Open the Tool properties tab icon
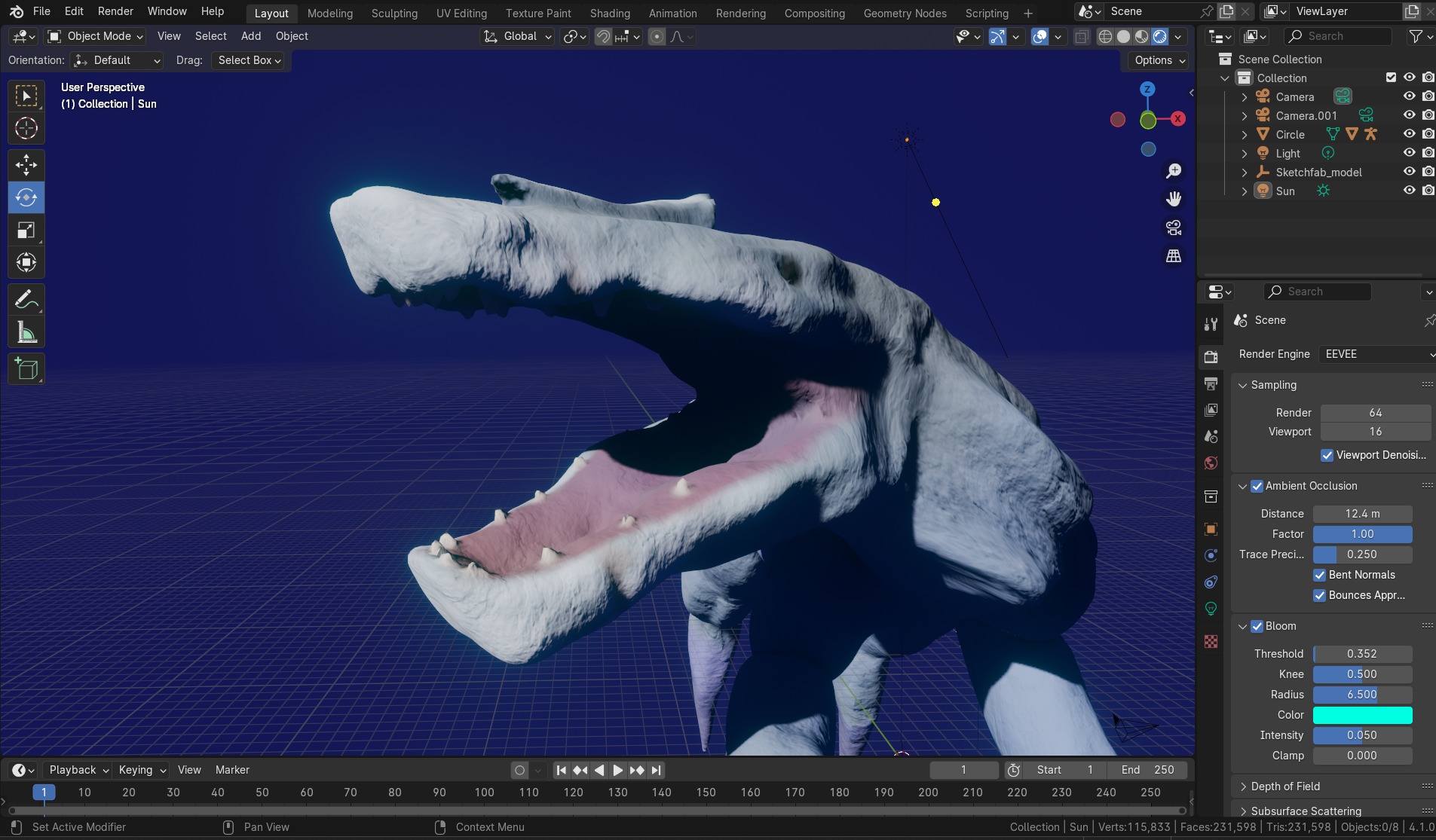This screenshot has width=1436, height=840. tap(1211, 324)
